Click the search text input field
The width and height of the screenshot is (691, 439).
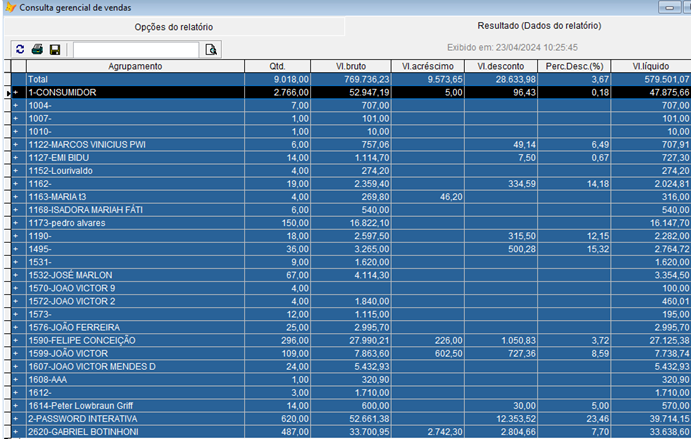click(136, 49)
